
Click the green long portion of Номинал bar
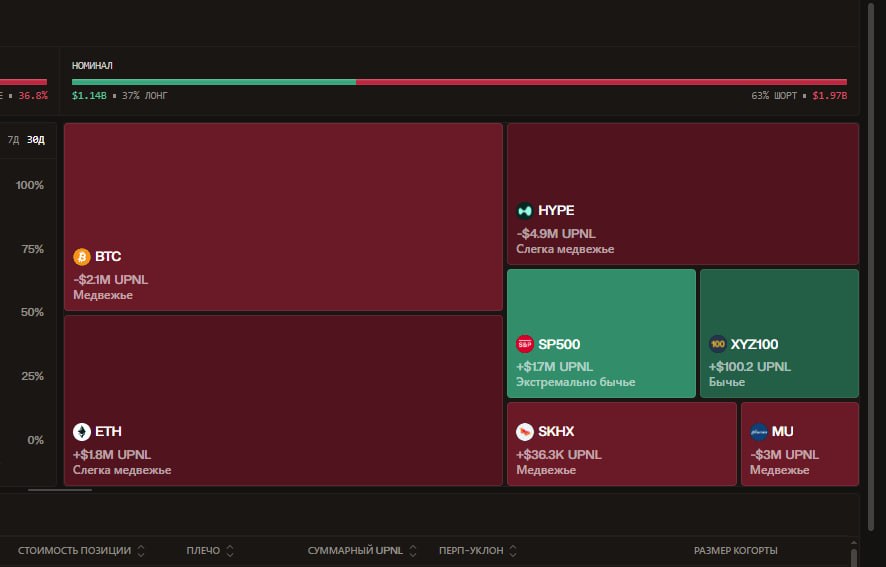coord(214,82)
